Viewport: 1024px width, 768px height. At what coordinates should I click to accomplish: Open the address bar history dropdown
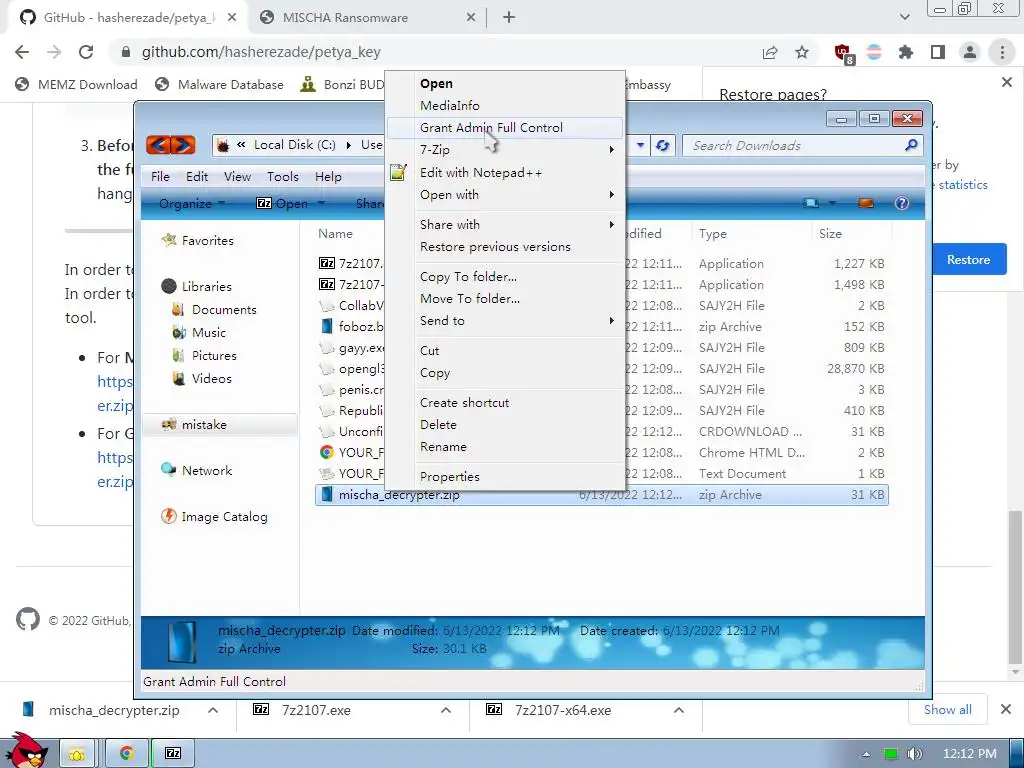pyautogui.click(x=641, y=145)
